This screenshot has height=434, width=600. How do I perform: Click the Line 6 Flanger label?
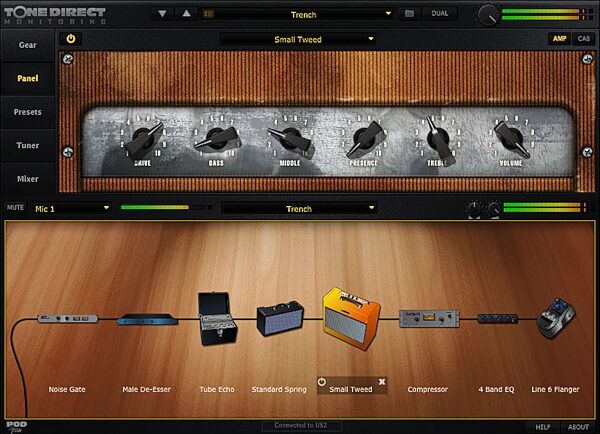tap(555, 390)
